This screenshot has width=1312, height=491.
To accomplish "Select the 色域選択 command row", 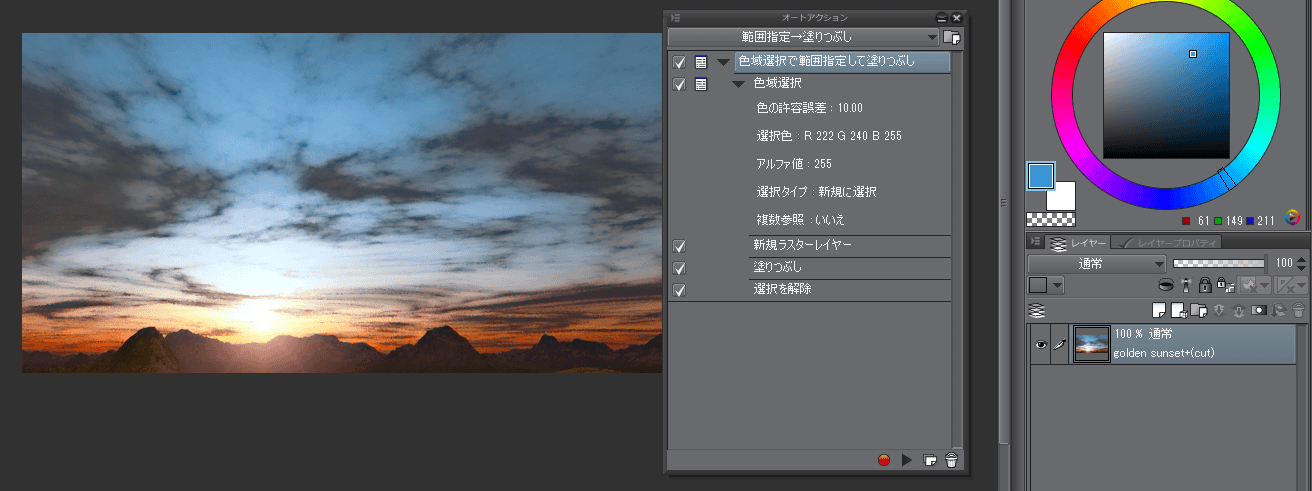I will (x=850, y=84).
